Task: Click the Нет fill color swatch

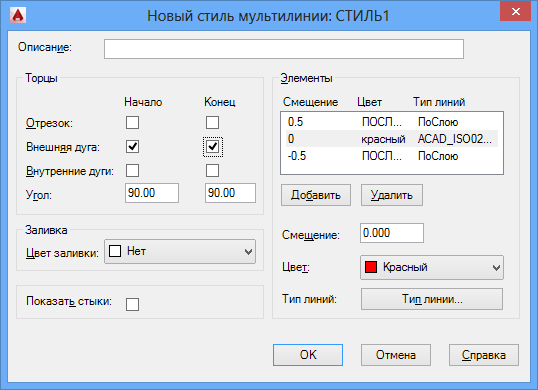Action: (x=115, y=251)
